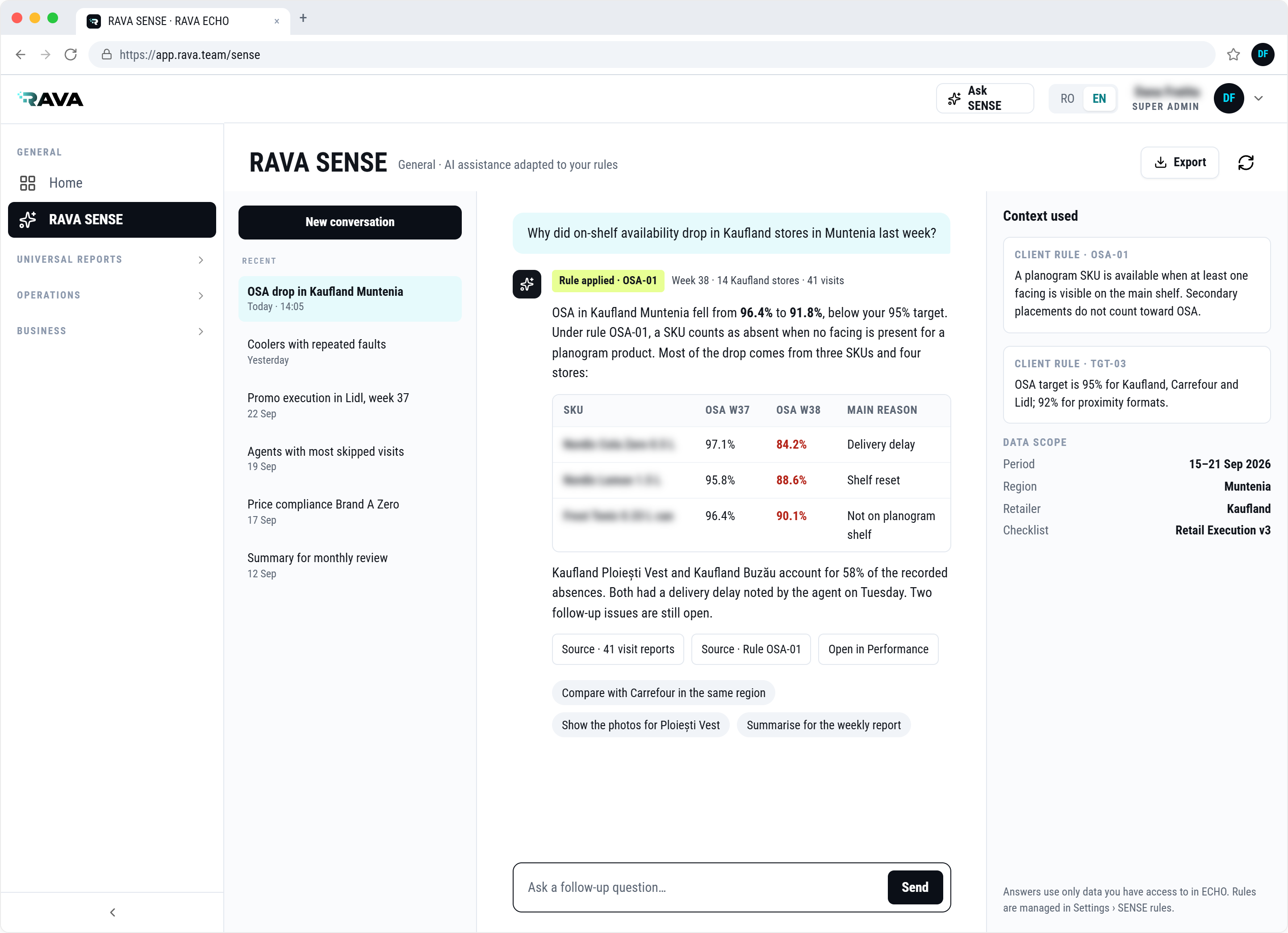The width and height of the screenshot is (1288, 933).
Task: Open Summary for monthly review conversation
Action: (350, 565)
